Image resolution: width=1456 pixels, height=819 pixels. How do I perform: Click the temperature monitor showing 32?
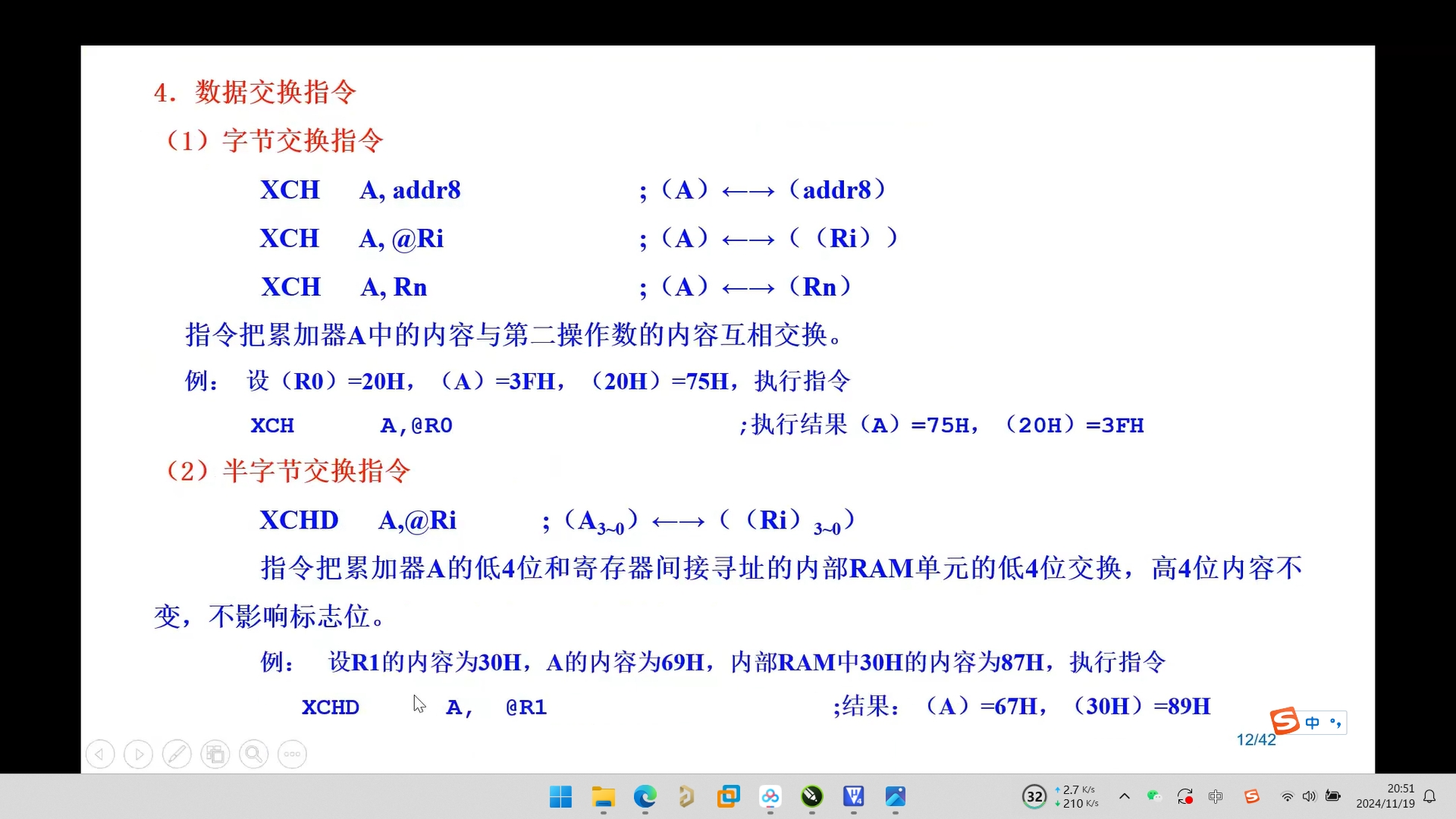pyautogui.click(x=1034, y=796)
